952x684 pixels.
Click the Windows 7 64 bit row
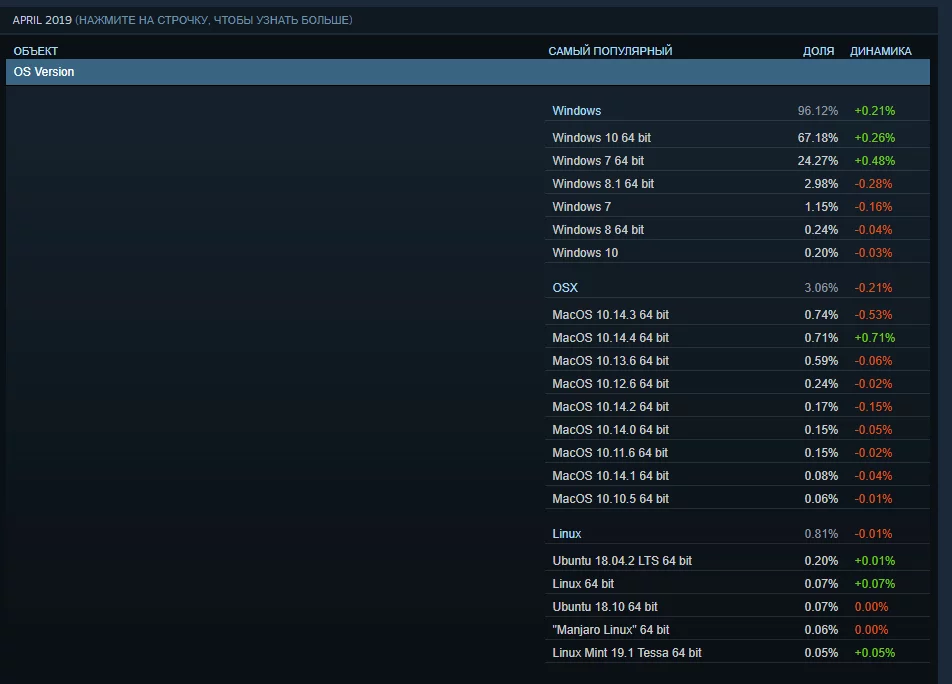point(737,161)
